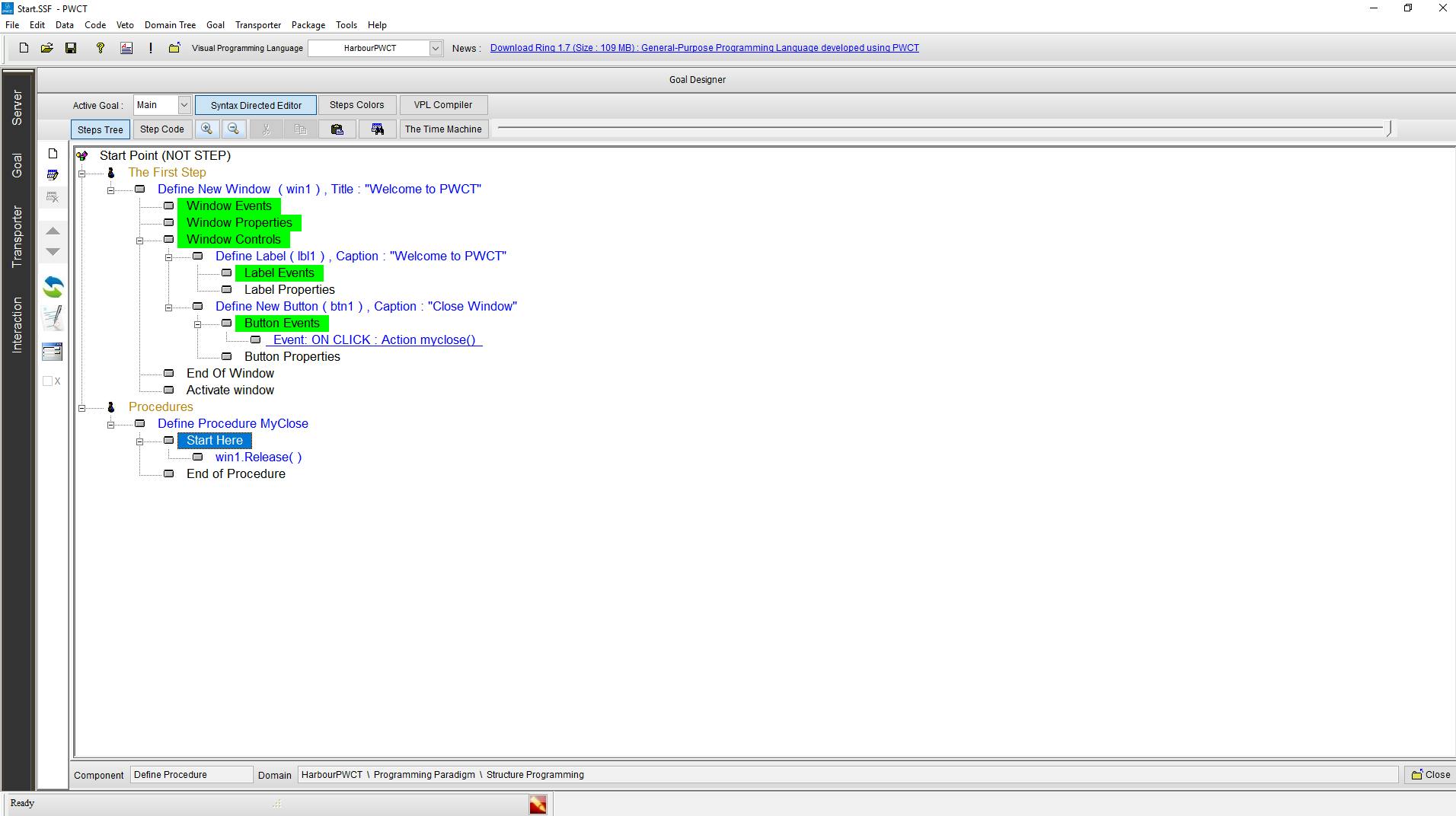The image size is (1456, 816).
Task: Open the Visual Programming Language dropdown
Action: [436, 48]
